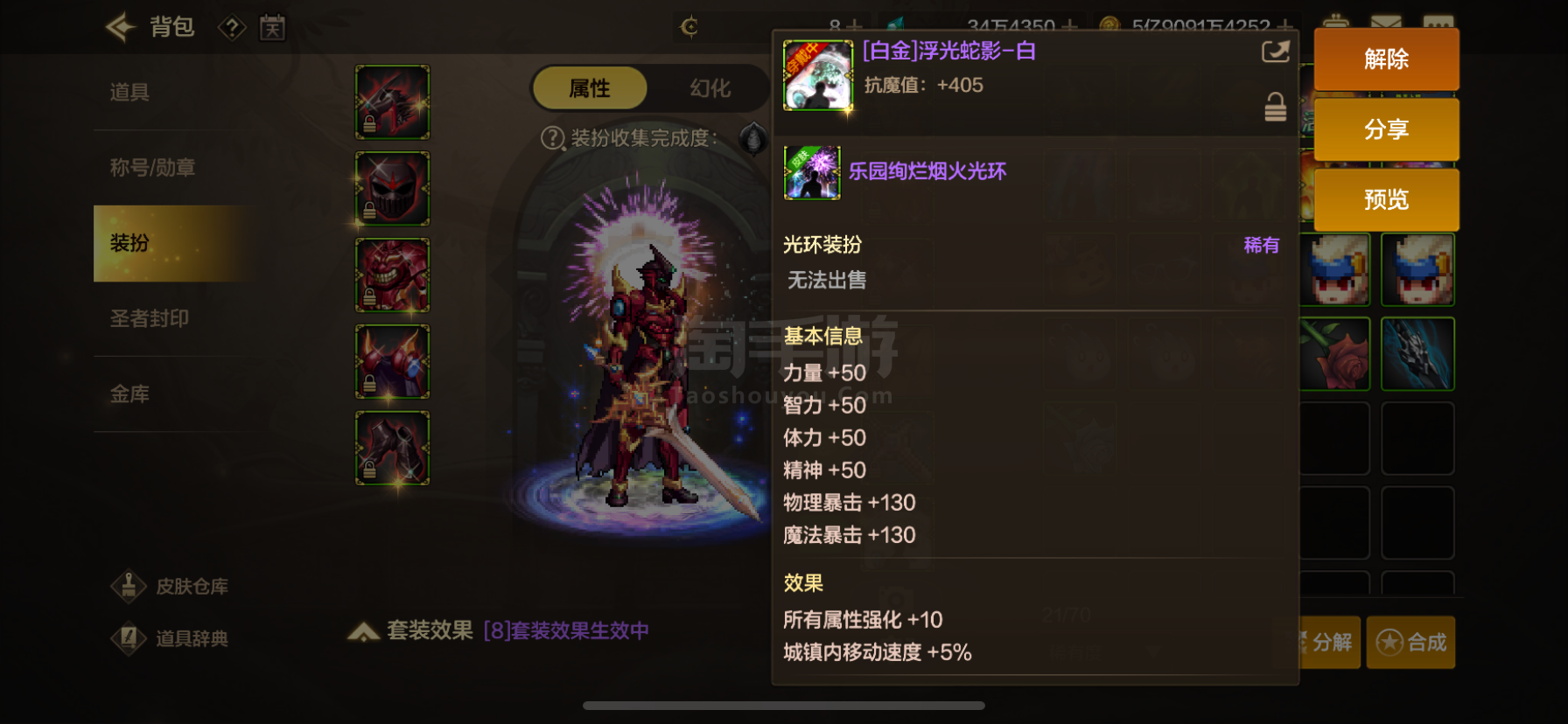Open 装扮收集完成度 help tooltip
1568x724 pixels.
click(x=553, y=138)
